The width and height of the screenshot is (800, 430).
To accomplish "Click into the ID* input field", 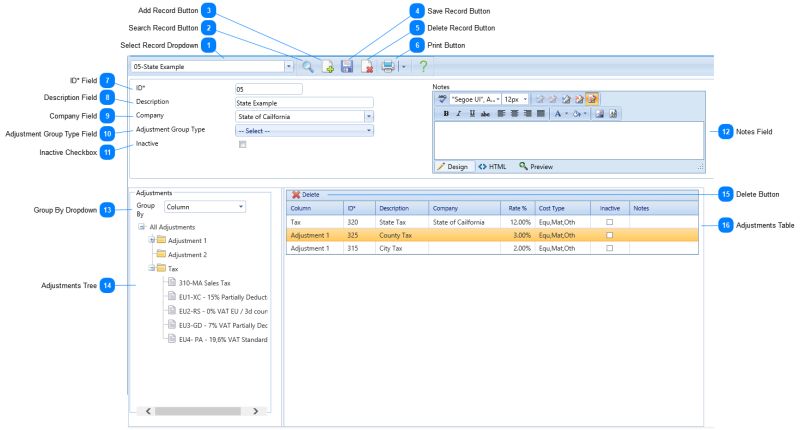I will click(x=268, y=89).
